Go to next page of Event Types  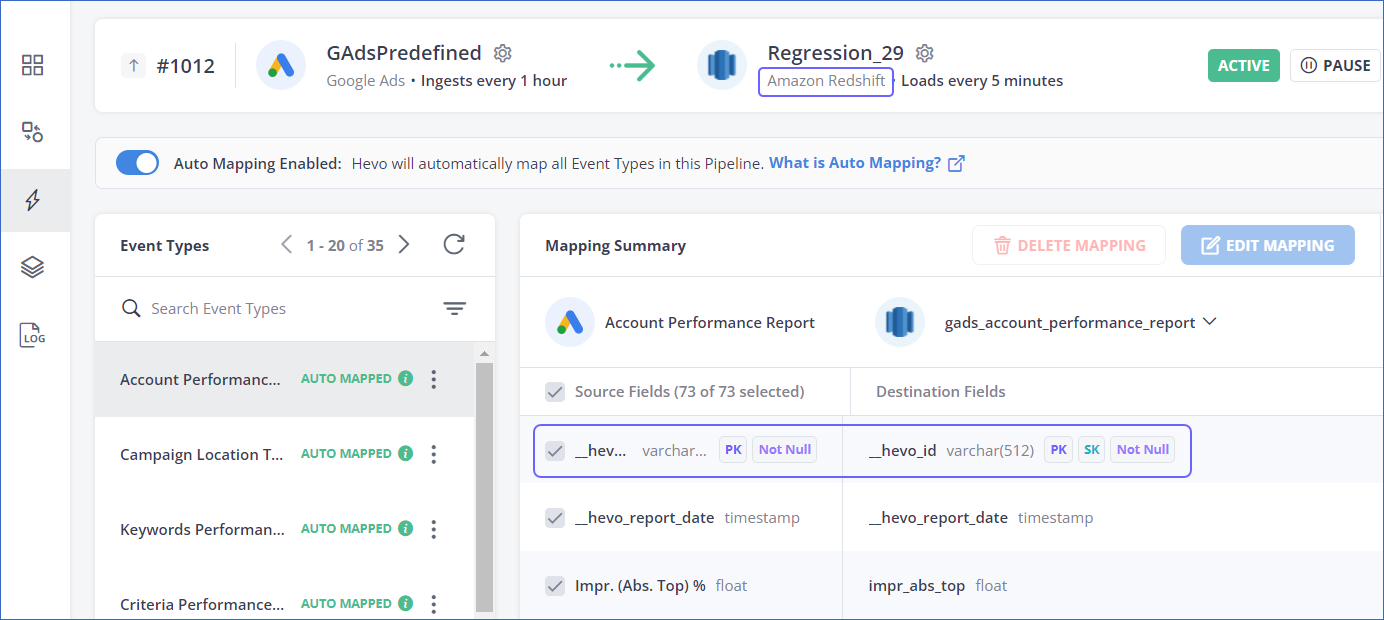403,243
